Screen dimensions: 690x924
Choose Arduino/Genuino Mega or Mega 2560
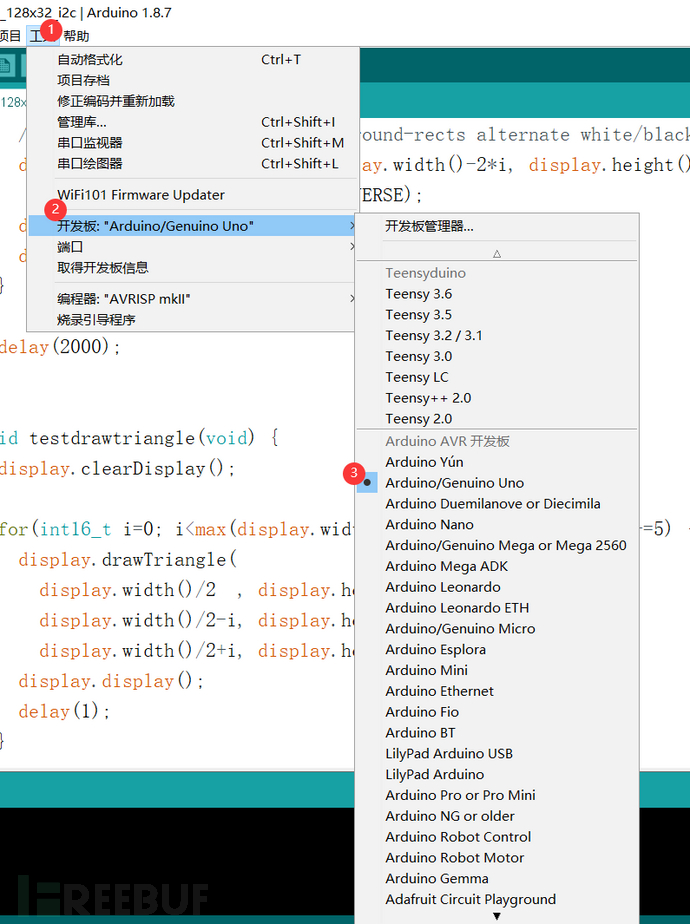coord(505,545)
